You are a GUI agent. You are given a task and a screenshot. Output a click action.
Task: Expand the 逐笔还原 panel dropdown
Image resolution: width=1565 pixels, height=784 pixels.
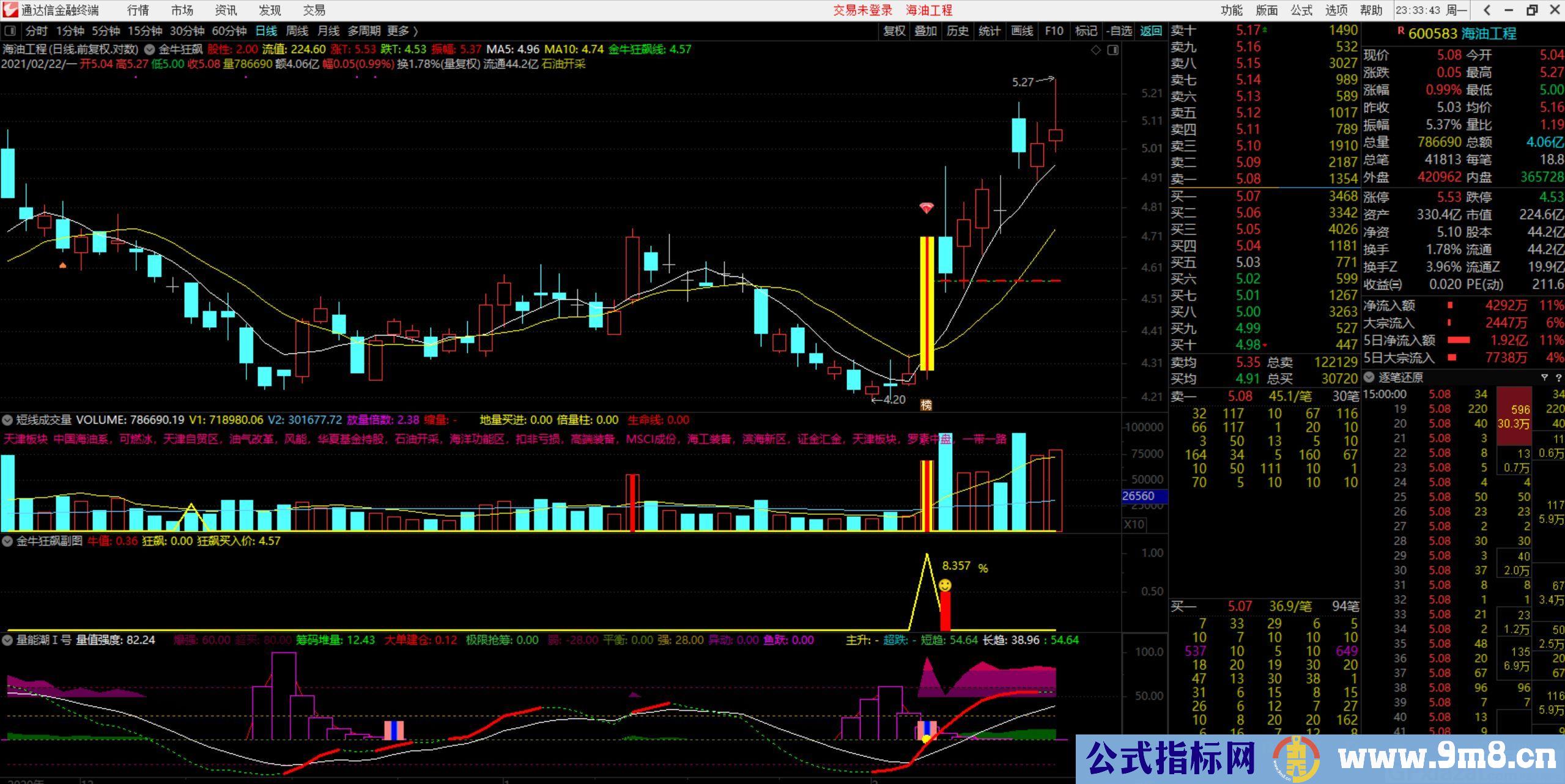(x=1369, y=377)
